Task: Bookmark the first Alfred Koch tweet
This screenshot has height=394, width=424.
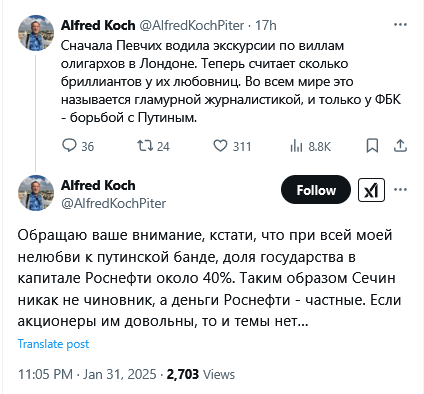Action: (x=372, y=146)
